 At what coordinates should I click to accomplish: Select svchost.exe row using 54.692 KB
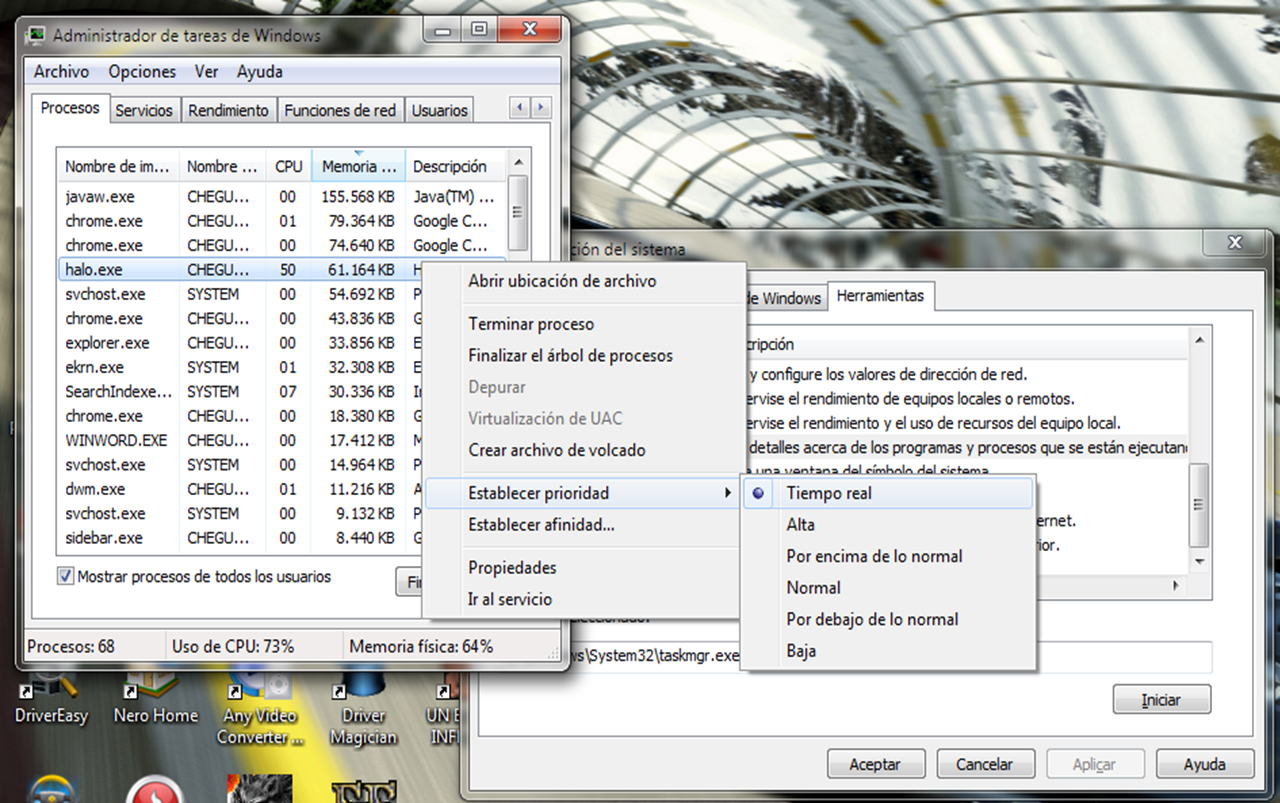(x=240, y=294)
